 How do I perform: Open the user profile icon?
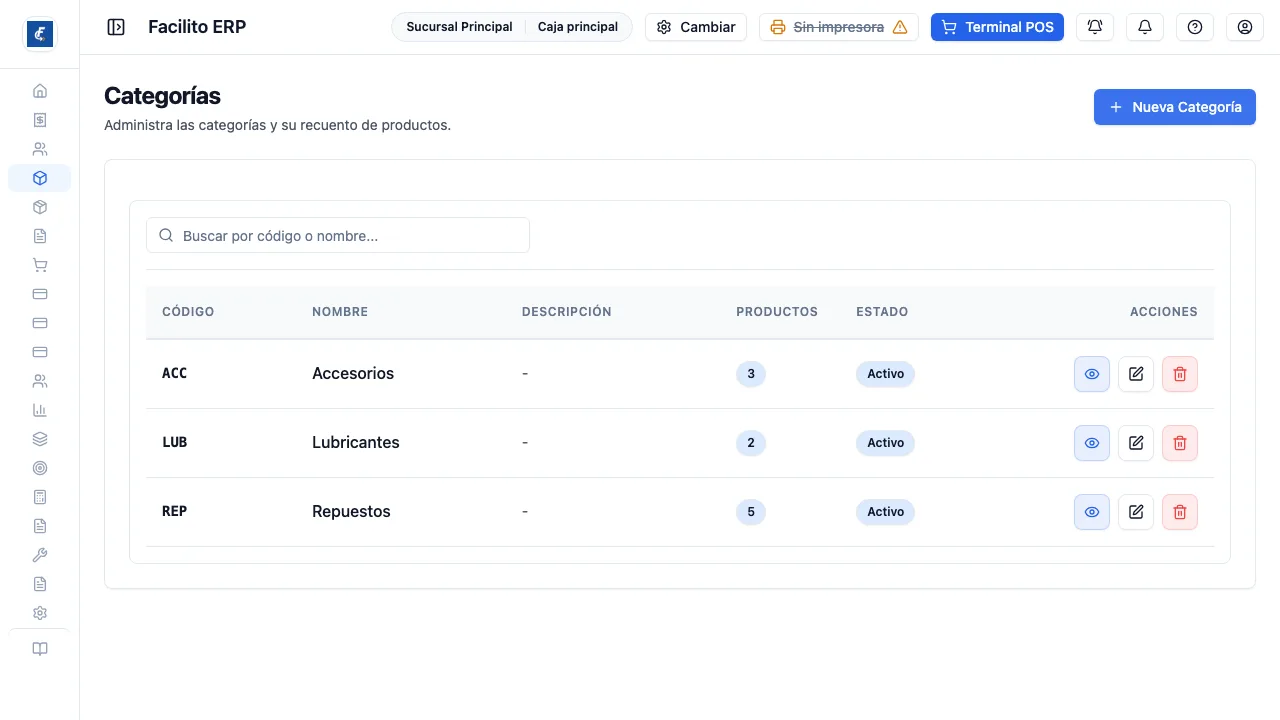(x=1245, y=27)
